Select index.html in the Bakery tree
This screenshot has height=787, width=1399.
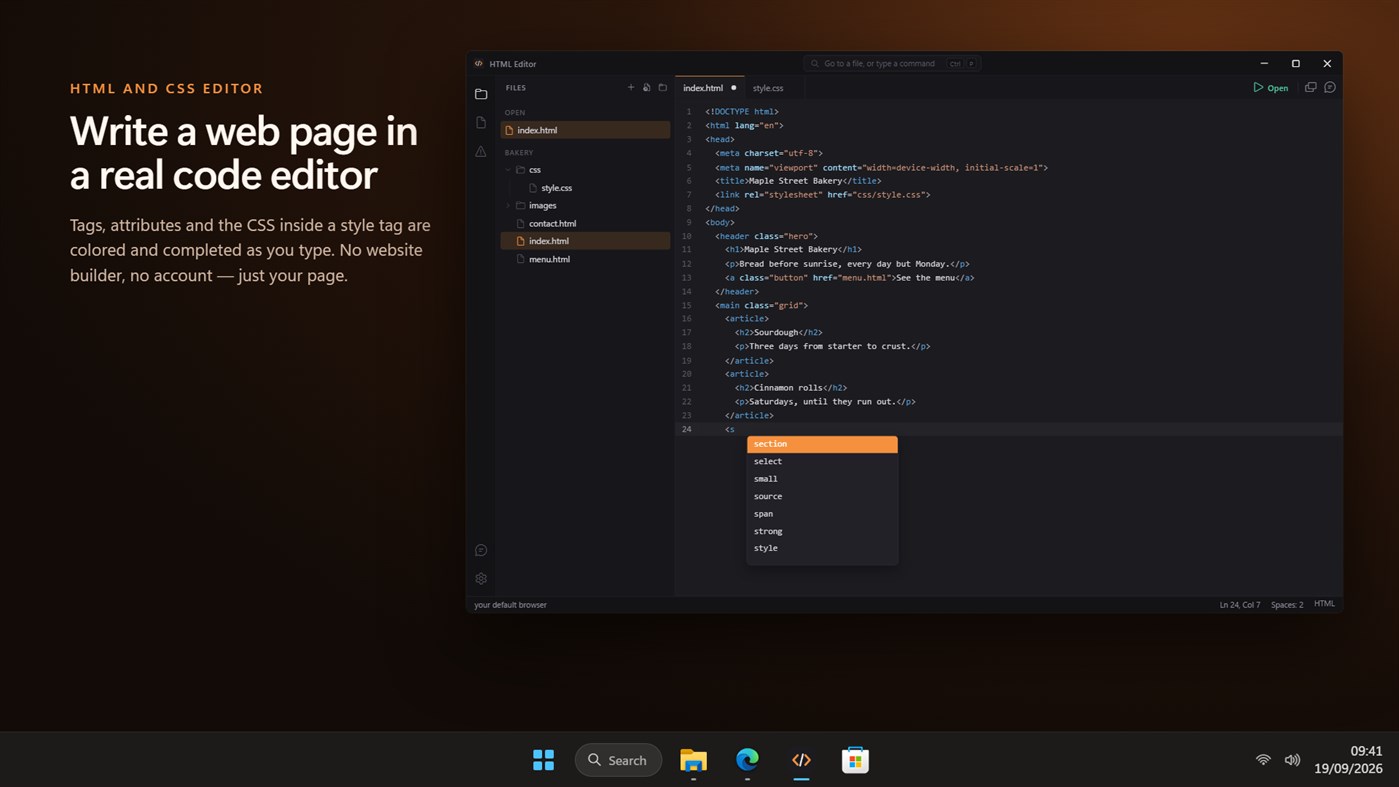pyautogui.click(x=585, y=241)
